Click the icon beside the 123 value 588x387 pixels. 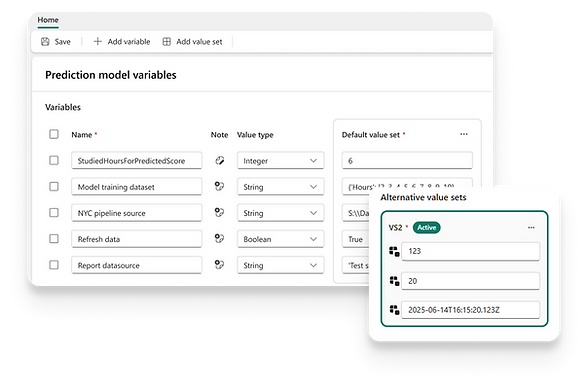coord(394,251)
